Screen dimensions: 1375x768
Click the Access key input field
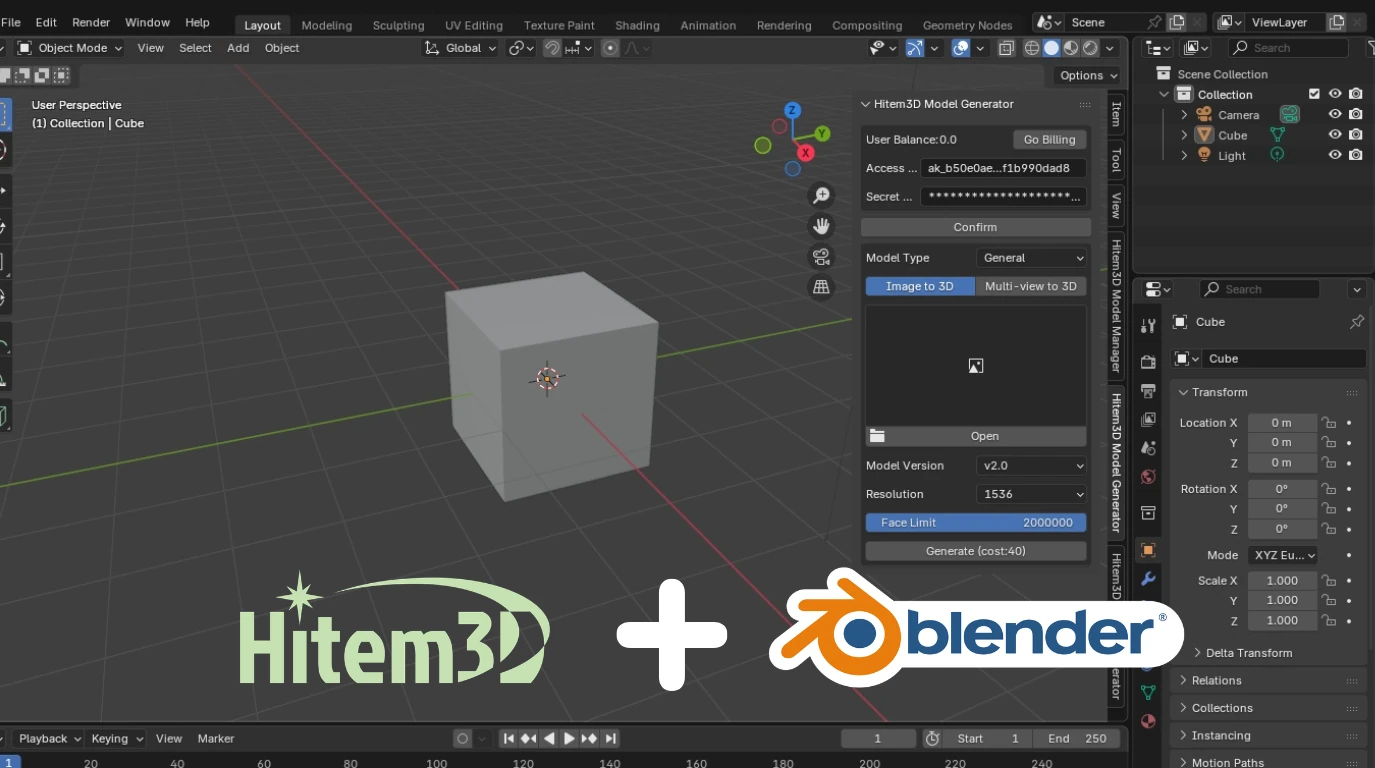1003,168
